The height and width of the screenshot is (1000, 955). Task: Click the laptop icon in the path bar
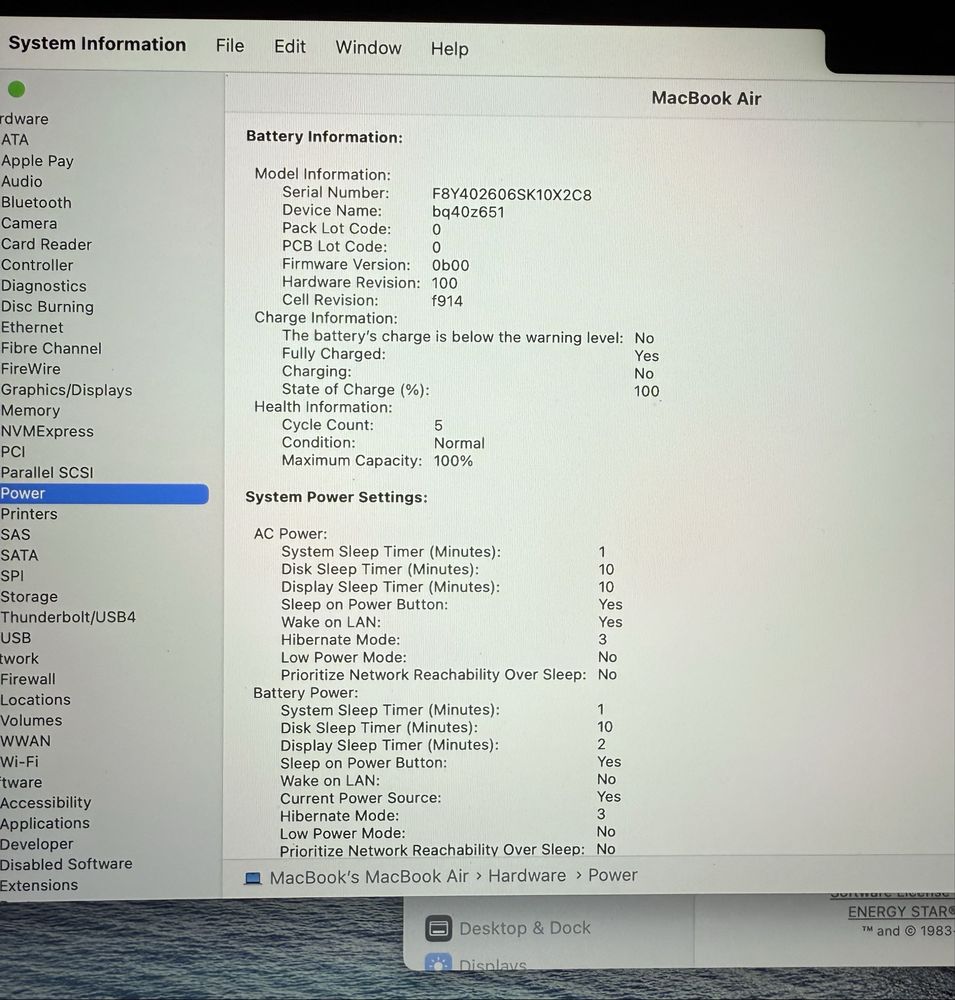[253, 878]
